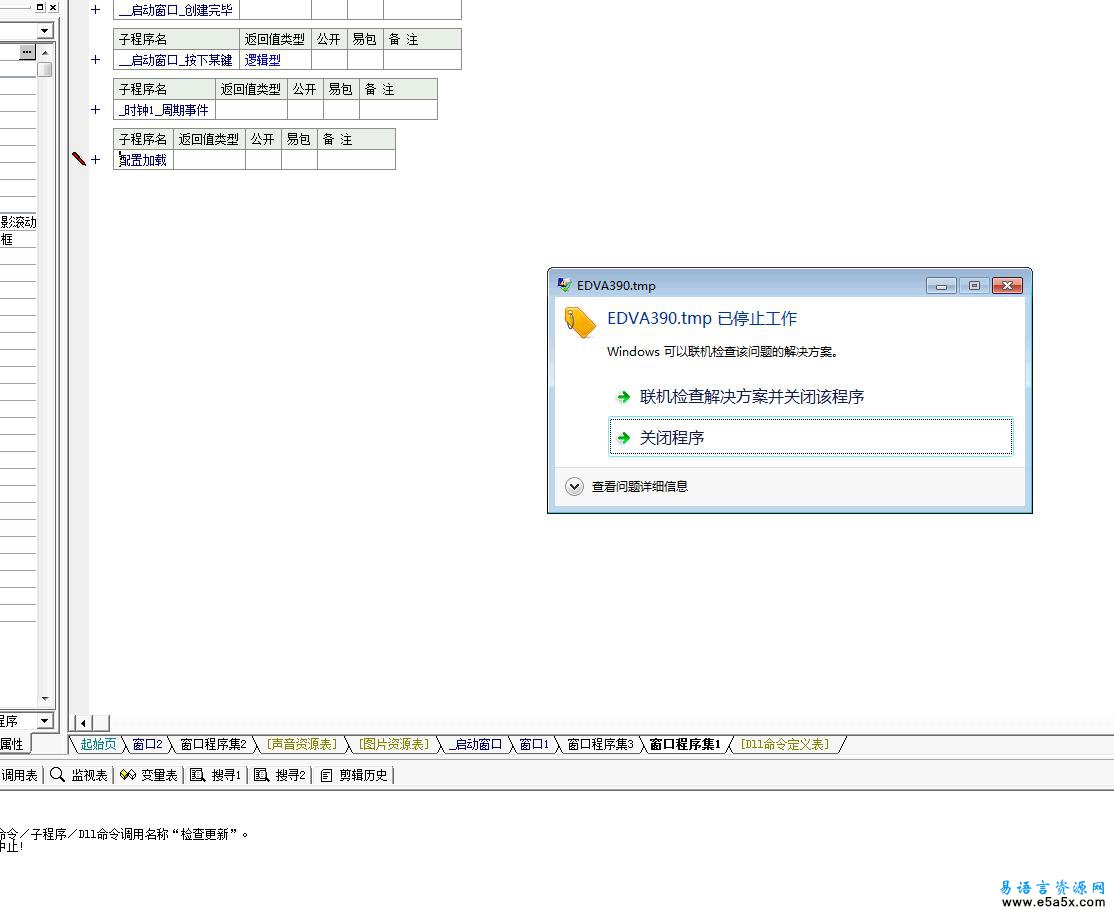Image resolution: width=1114 pixels, height=915 pixels.
Task: Choose 联机检查解决方案并关闭该程序 option
Action: (752, 396)
